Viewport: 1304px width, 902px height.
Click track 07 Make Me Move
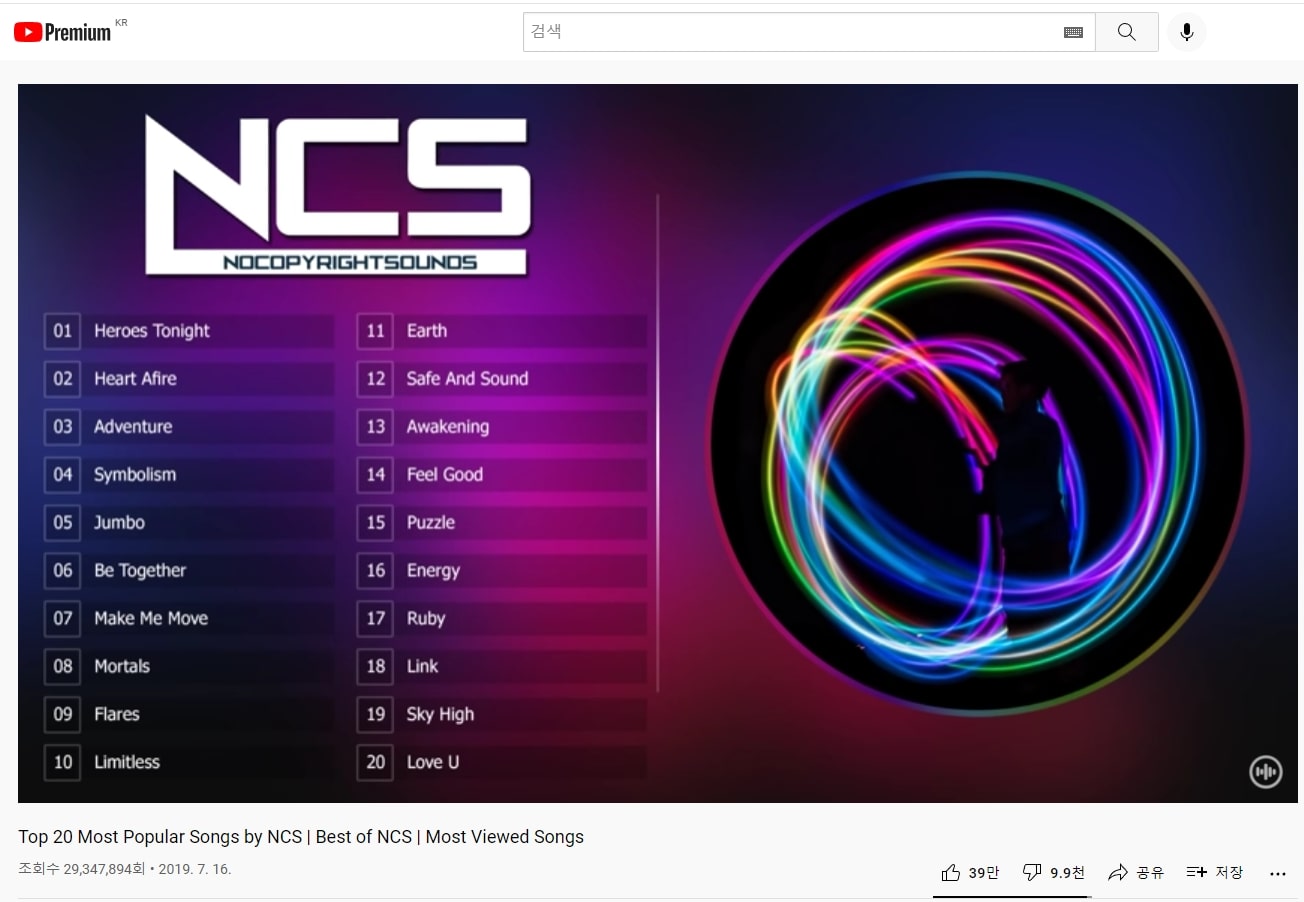189,619
